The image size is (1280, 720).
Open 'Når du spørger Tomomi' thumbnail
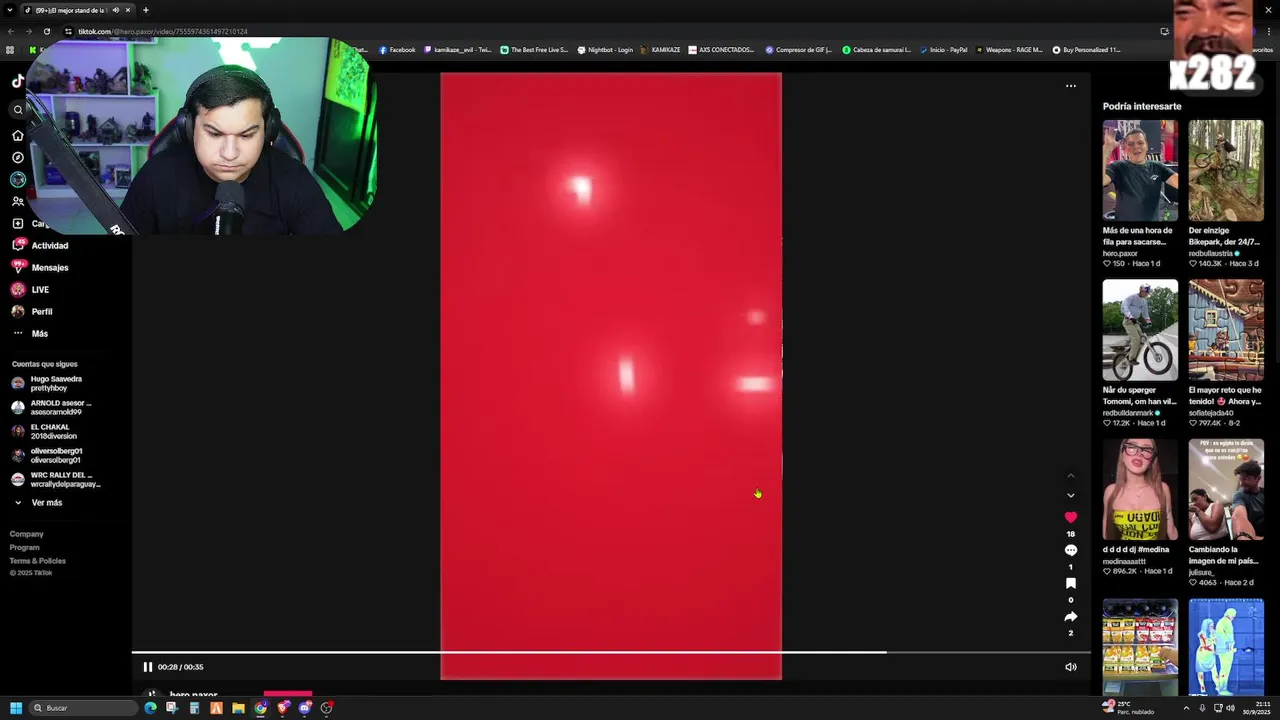(x=1140, y=330)
